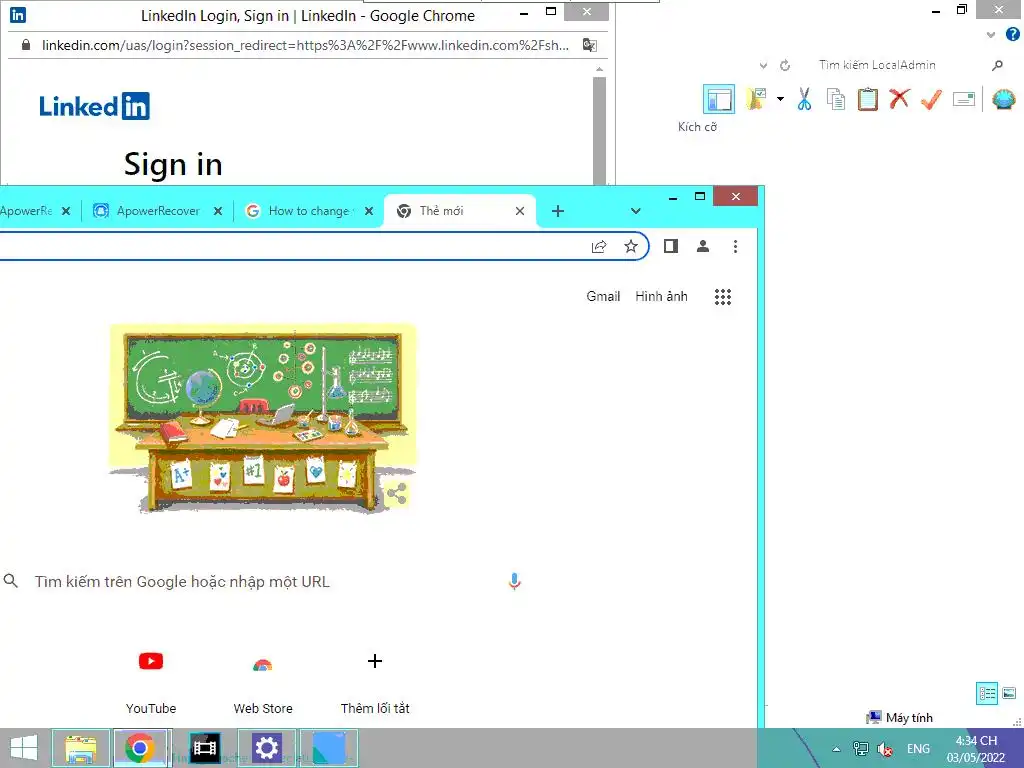
Task: Open the explorer help question mark
Action: [x=1012, y=34]
